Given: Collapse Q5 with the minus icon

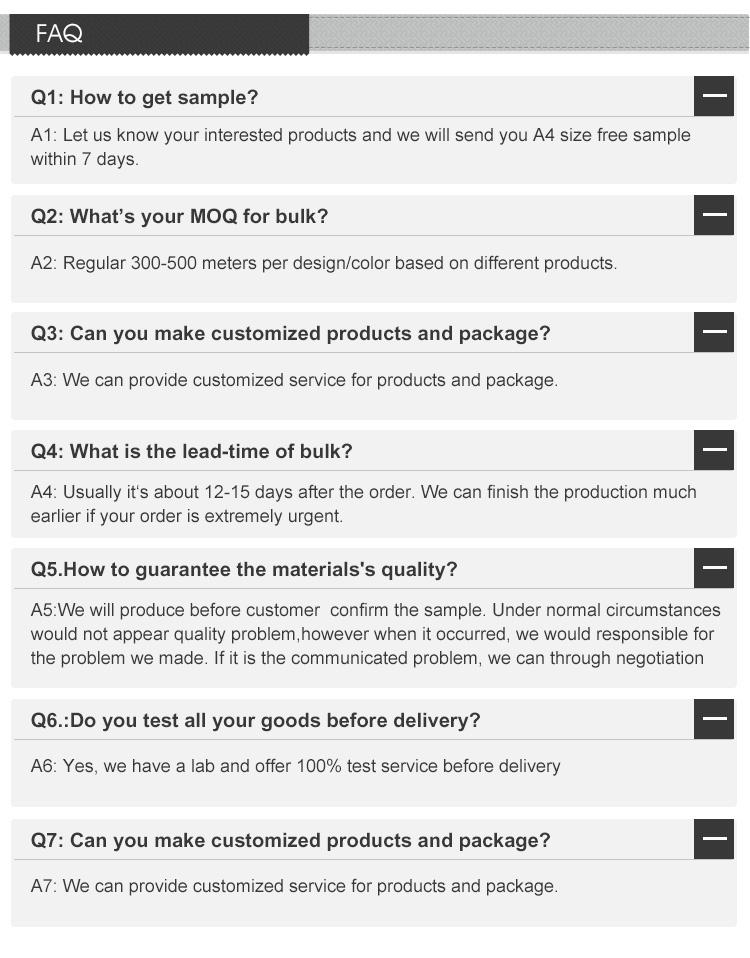Looking at the screenshot, I should tap(714, 568).
